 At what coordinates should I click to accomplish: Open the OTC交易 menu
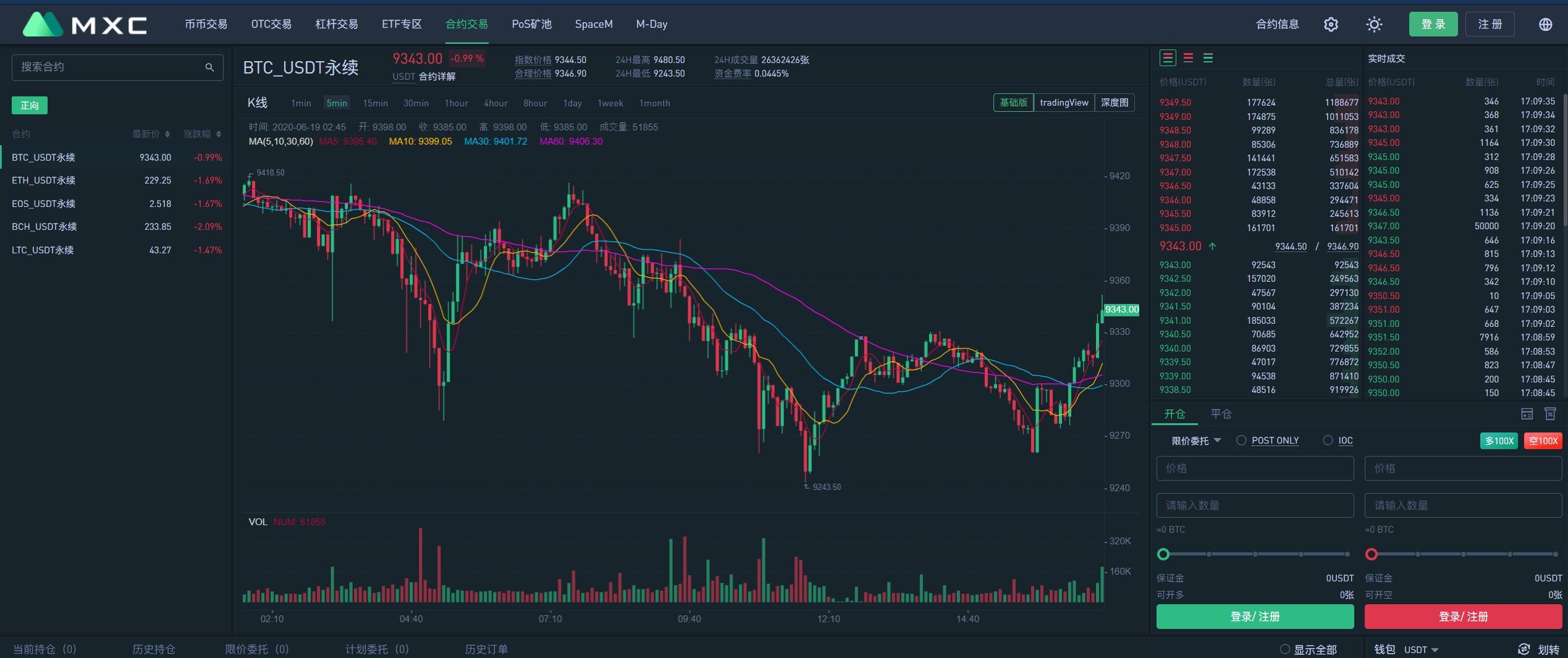pos(271,25)
